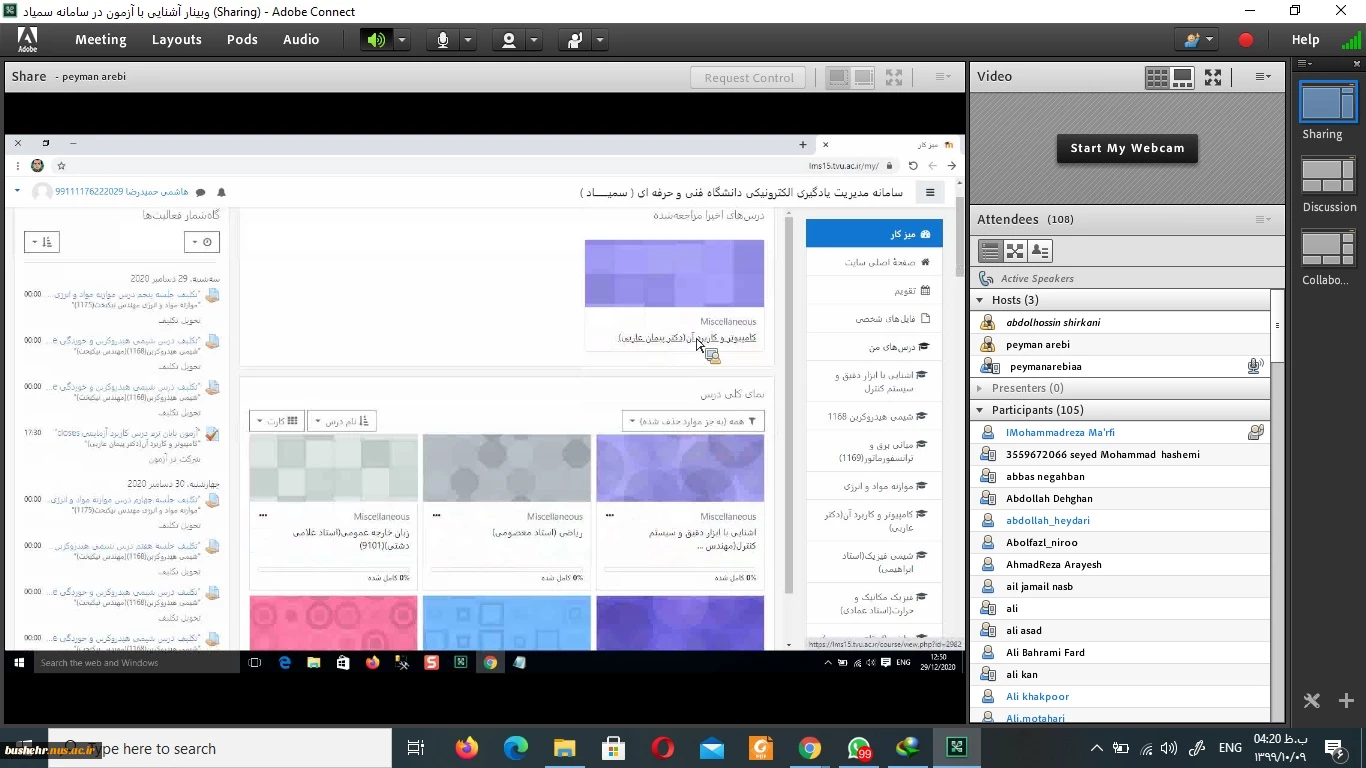Click peymanarebiaa microphone status icon
The image size is (1366, 768).
click(1254, 366)
